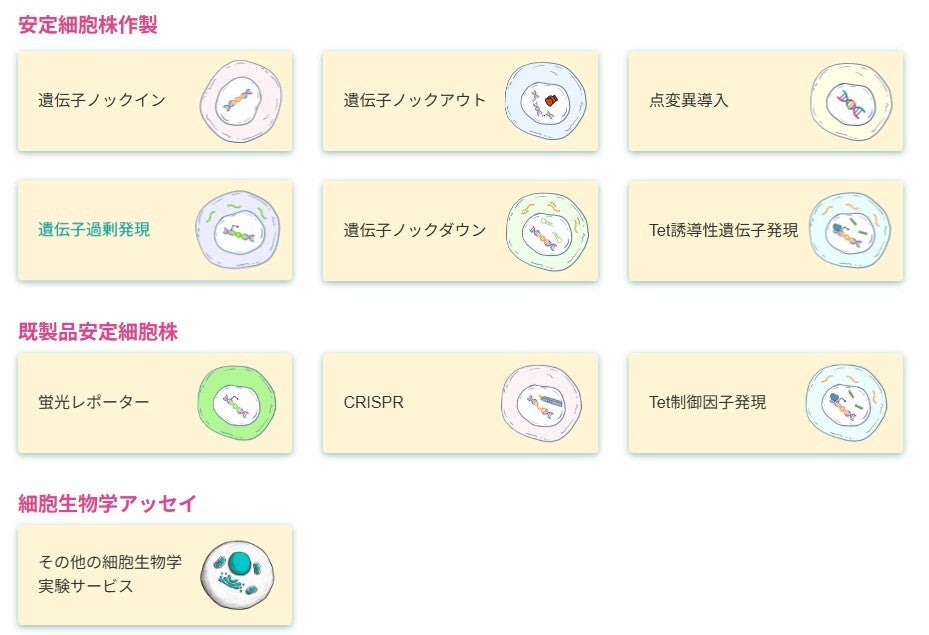Open the 遺伝子ノックダウン text link

pyautogui.click(x=415, y=230)
